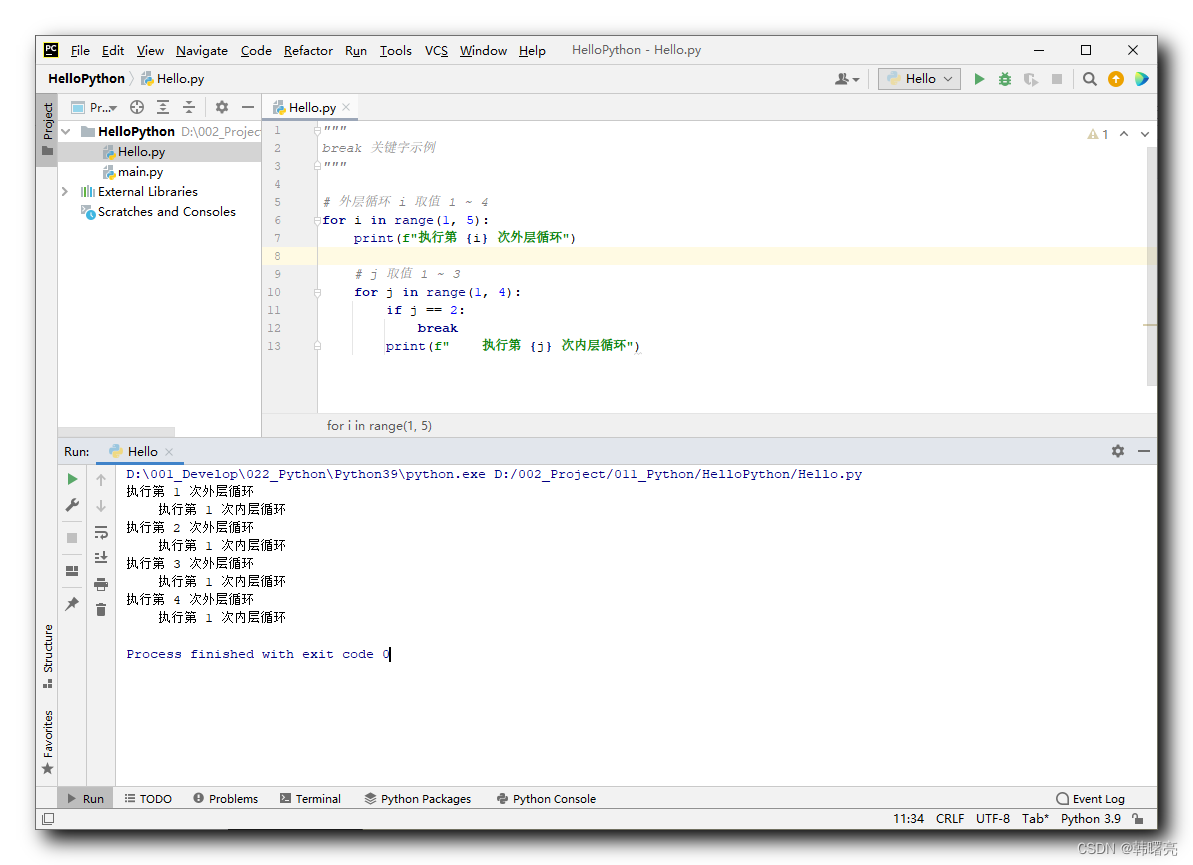This screenshot has width=1193, height=865.
Task: Close the Hello run tab
Action: click(169, 452)
